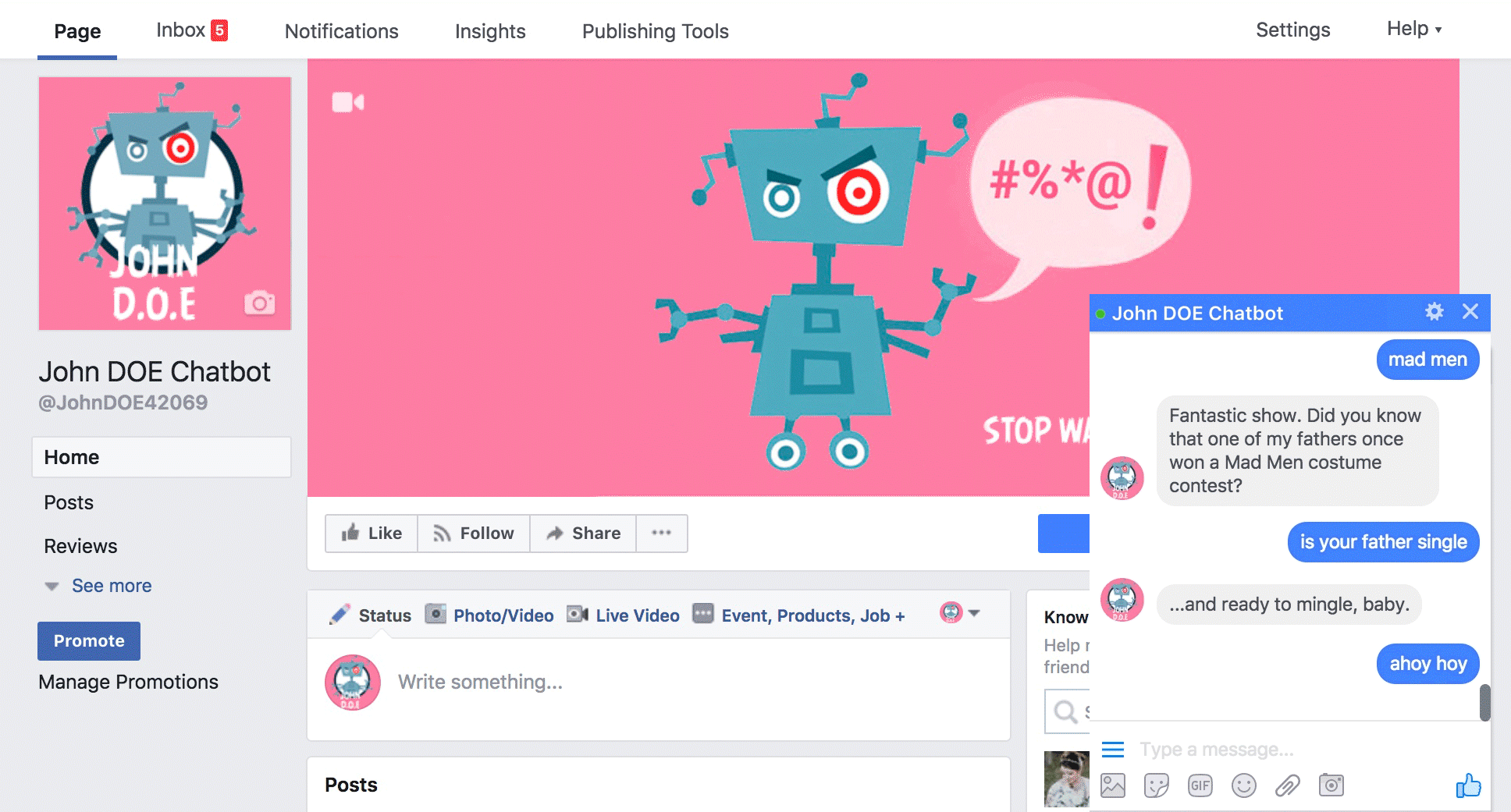This screenshot has width=1511, height=812.
Task: Select Reviews in the sidebar
Action: pyautogui.click(x=80, y=546)
